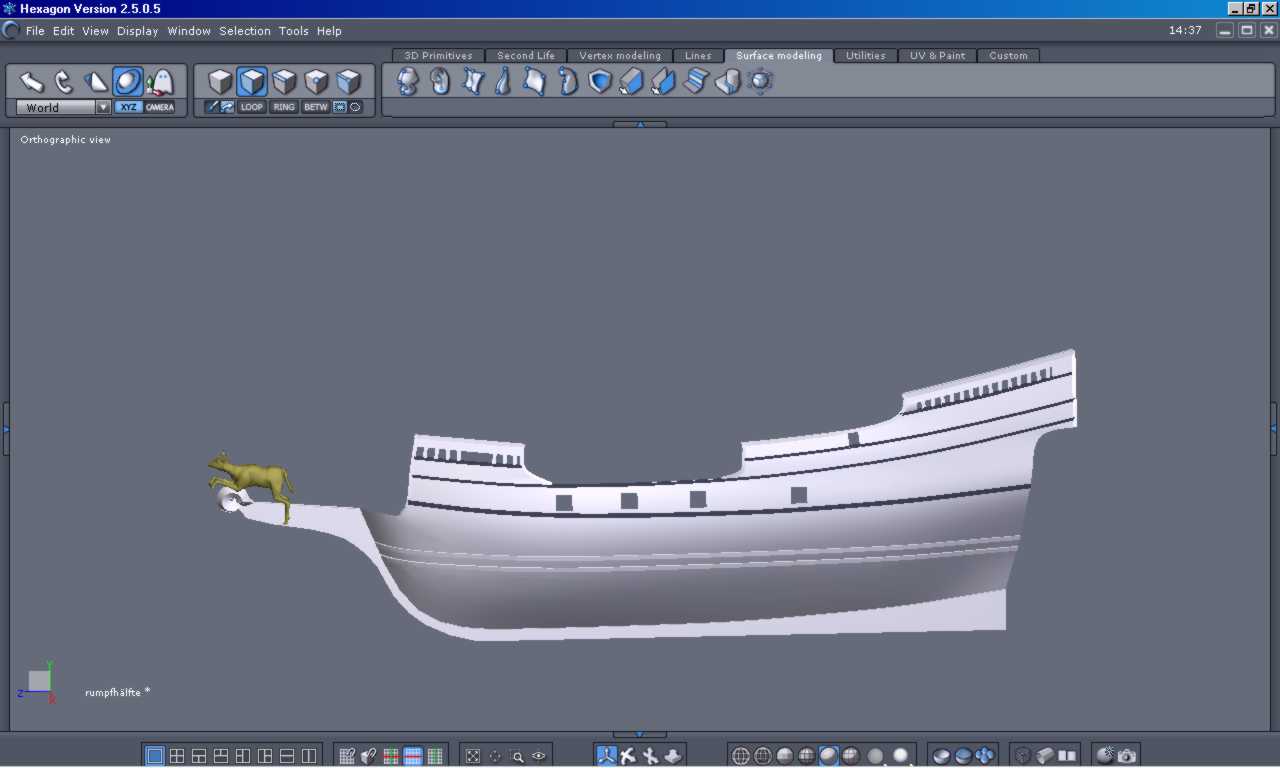Expand the bottom panel handle

coord(639,735)
